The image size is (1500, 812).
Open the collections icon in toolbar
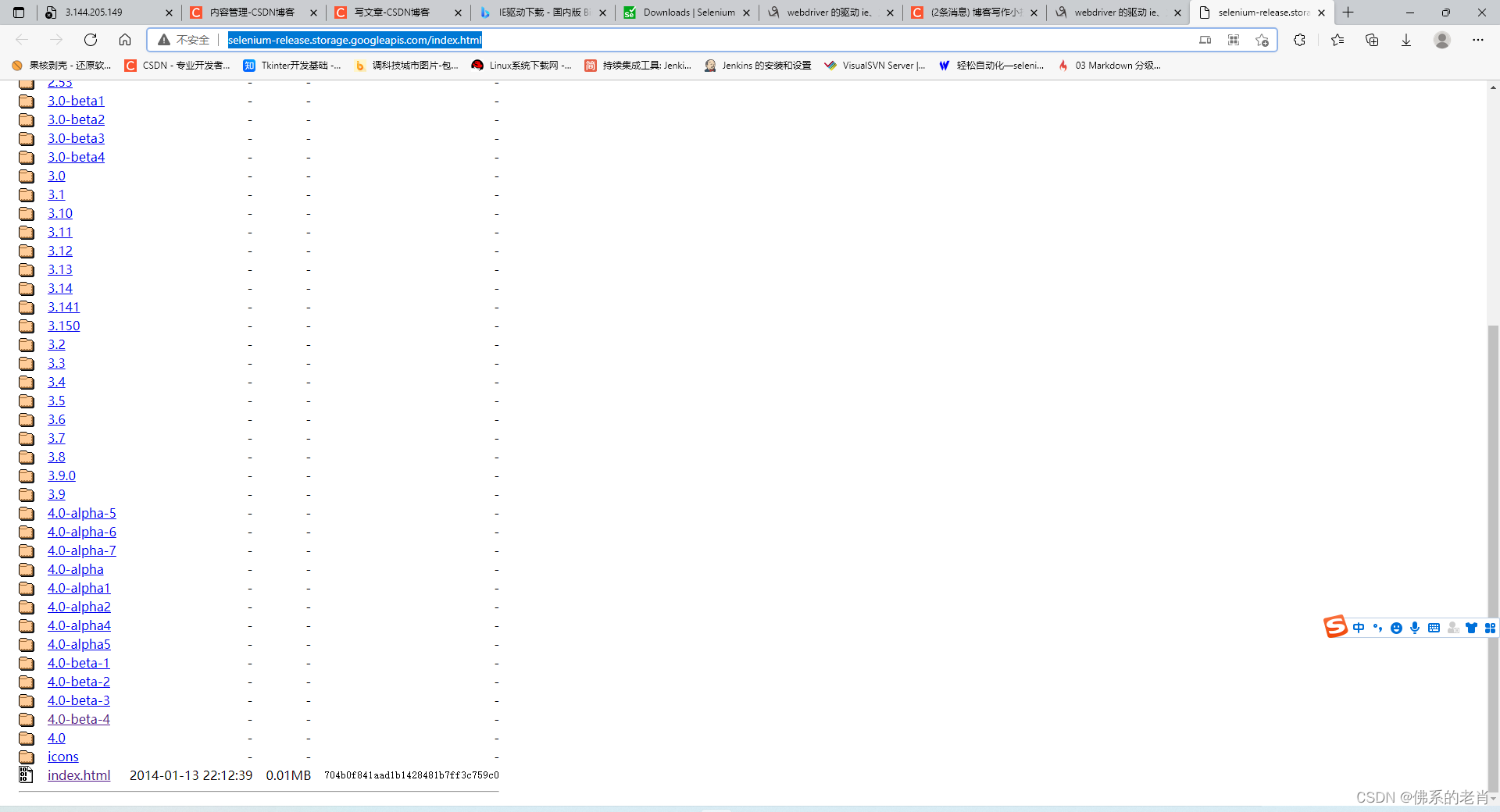(x=1372, y=40)
